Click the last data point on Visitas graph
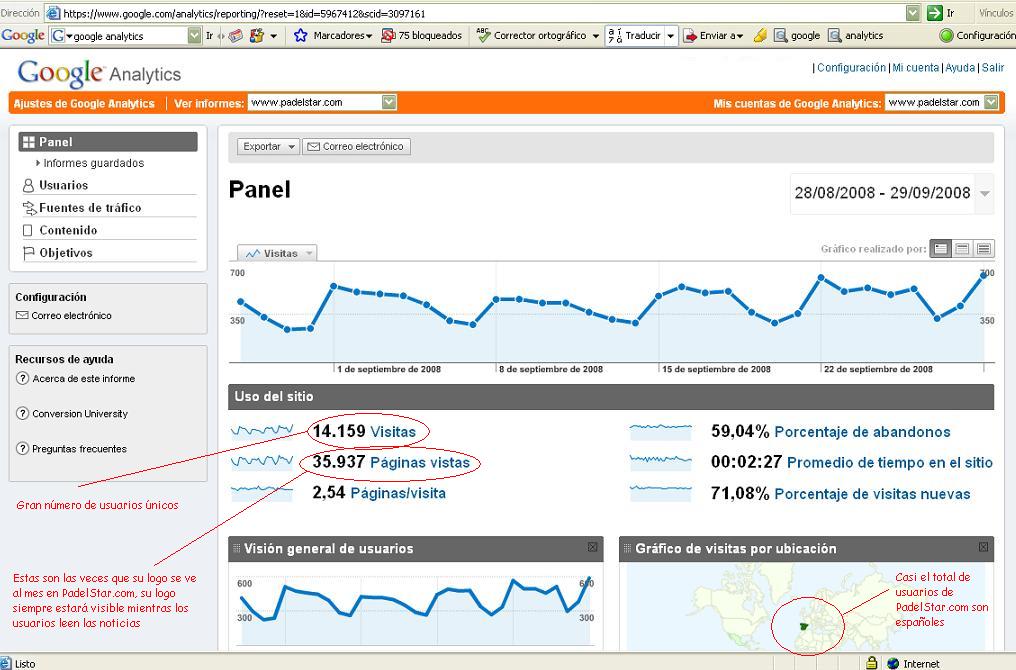This screenshot has height=670, width=1016. click(x=984, y=275)
